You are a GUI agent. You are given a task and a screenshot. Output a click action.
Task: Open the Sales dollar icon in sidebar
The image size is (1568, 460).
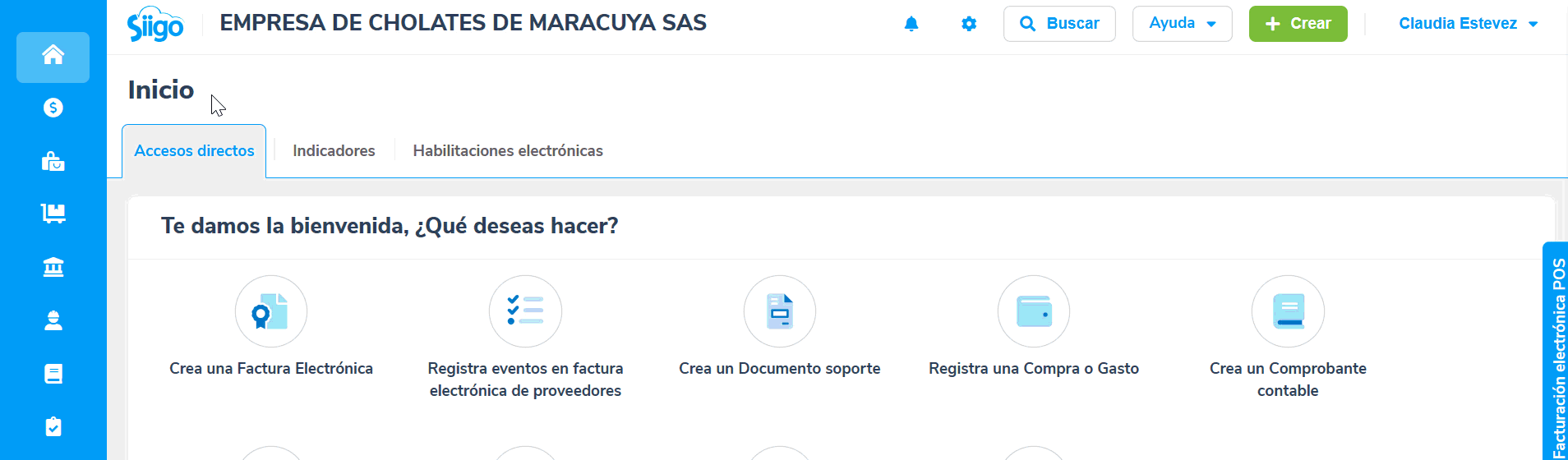tap(53, 108)
